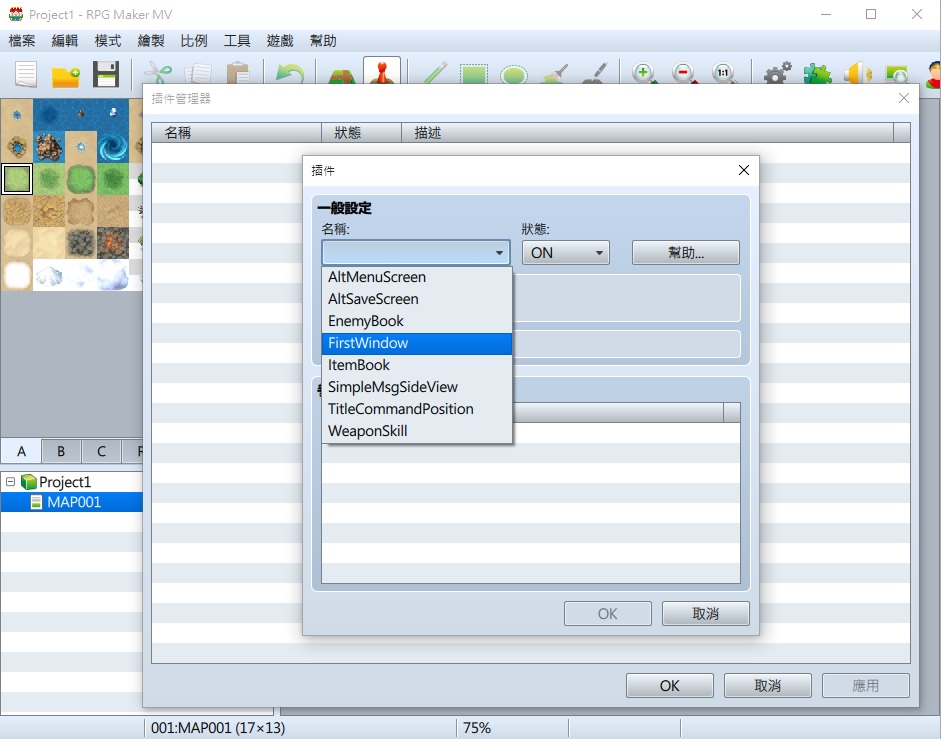The image size is (941, 739).
Task: Open the 狀態 ON status dropdown
Action: click(565, 253)
